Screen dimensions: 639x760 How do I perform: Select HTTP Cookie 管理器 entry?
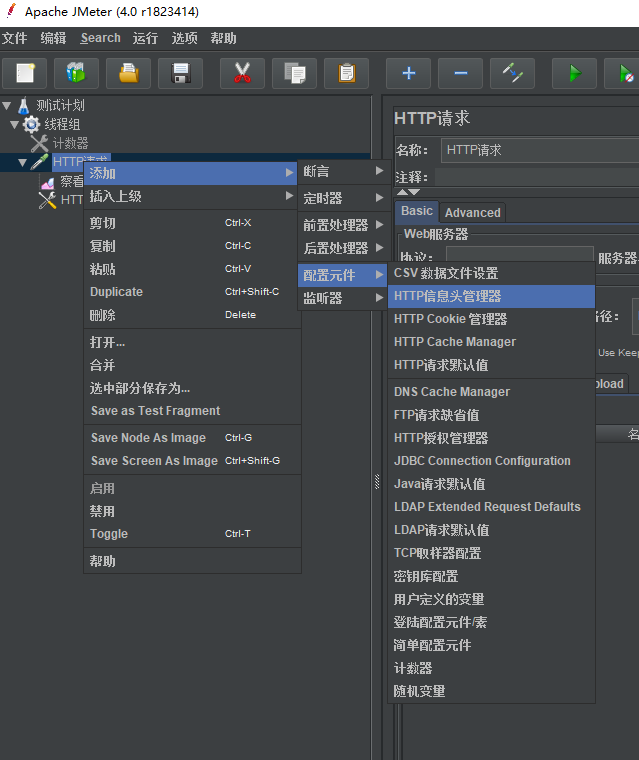pyautogui.click(x=491, y=319)
